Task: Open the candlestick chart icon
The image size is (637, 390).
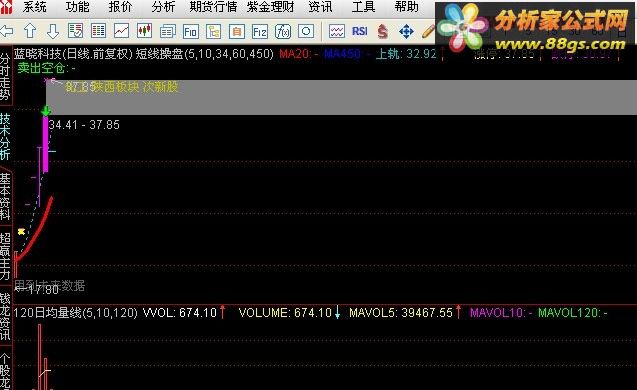Action: (144, 31)
